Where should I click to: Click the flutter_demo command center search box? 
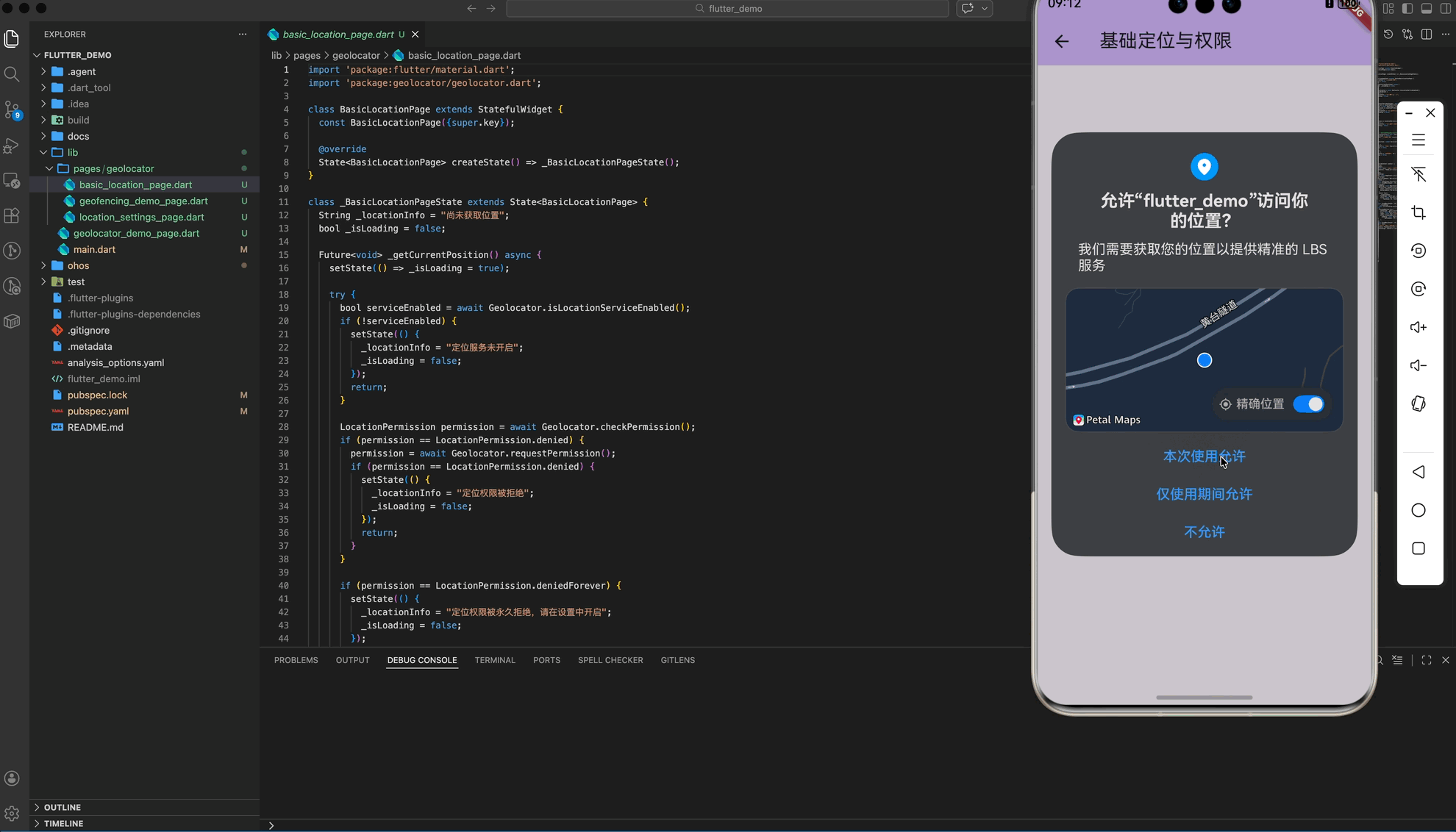coord(727,8)
